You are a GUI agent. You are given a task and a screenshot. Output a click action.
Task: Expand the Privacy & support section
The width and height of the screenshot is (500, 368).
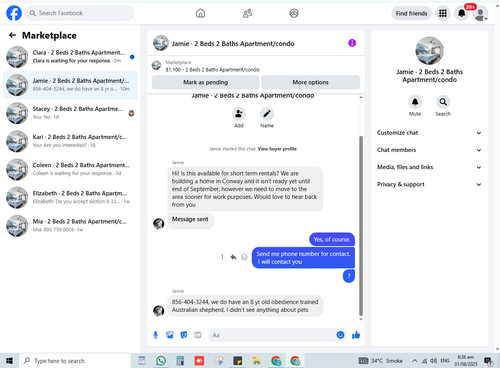coord(429,184)
